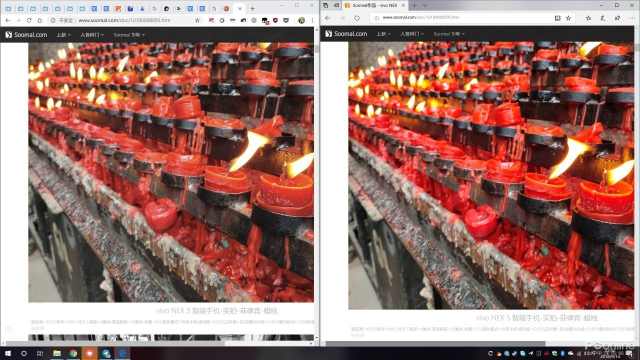The width and height of the screenshot is (640, 360).
Task: Open candle photo in left window
Action: coord(171,172)
